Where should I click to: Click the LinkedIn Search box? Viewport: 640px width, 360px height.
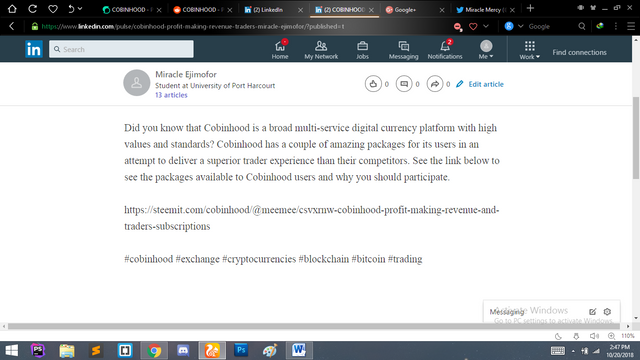121,49
